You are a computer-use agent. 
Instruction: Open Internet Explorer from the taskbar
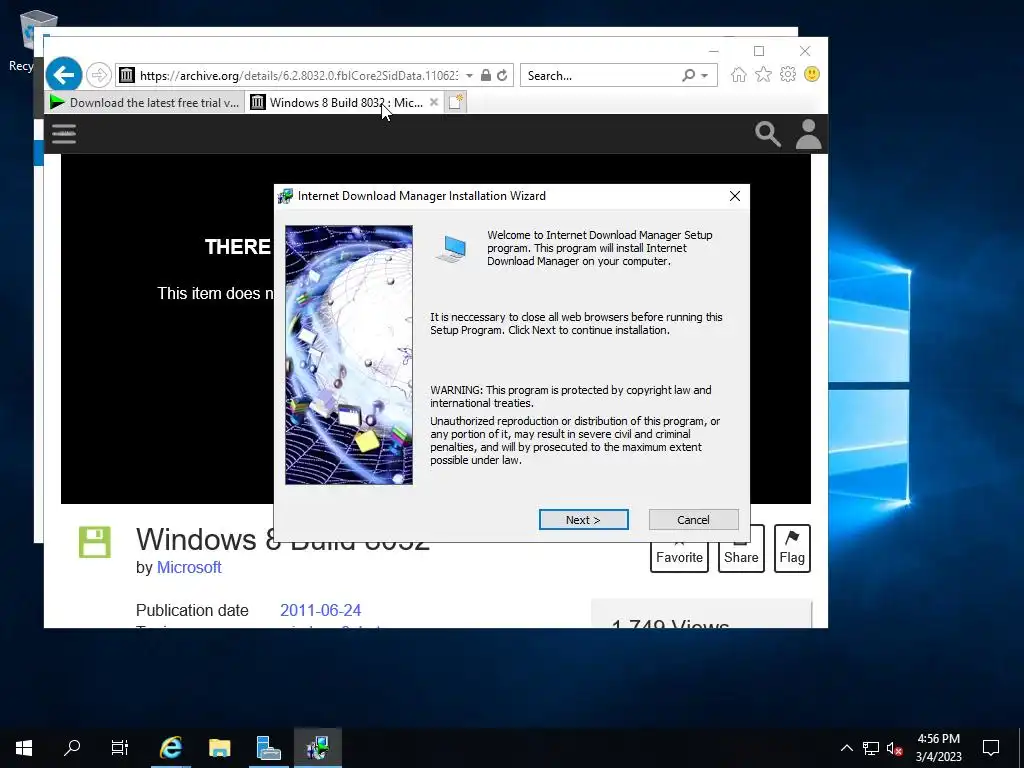click(171, 748)
